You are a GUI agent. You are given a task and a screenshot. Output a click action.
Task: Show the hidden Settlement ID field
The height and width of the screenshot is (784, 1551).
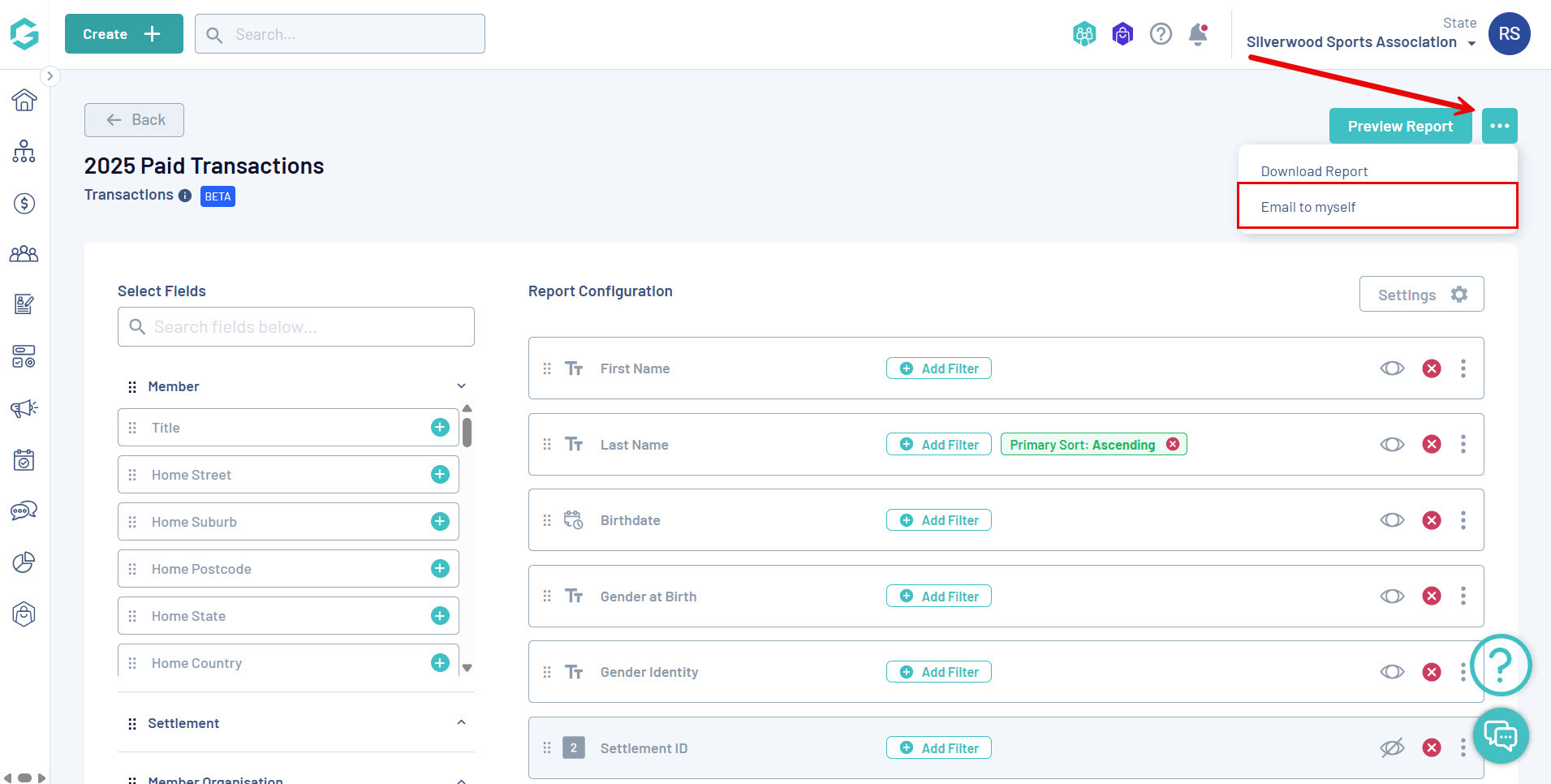click(1392, 748)
